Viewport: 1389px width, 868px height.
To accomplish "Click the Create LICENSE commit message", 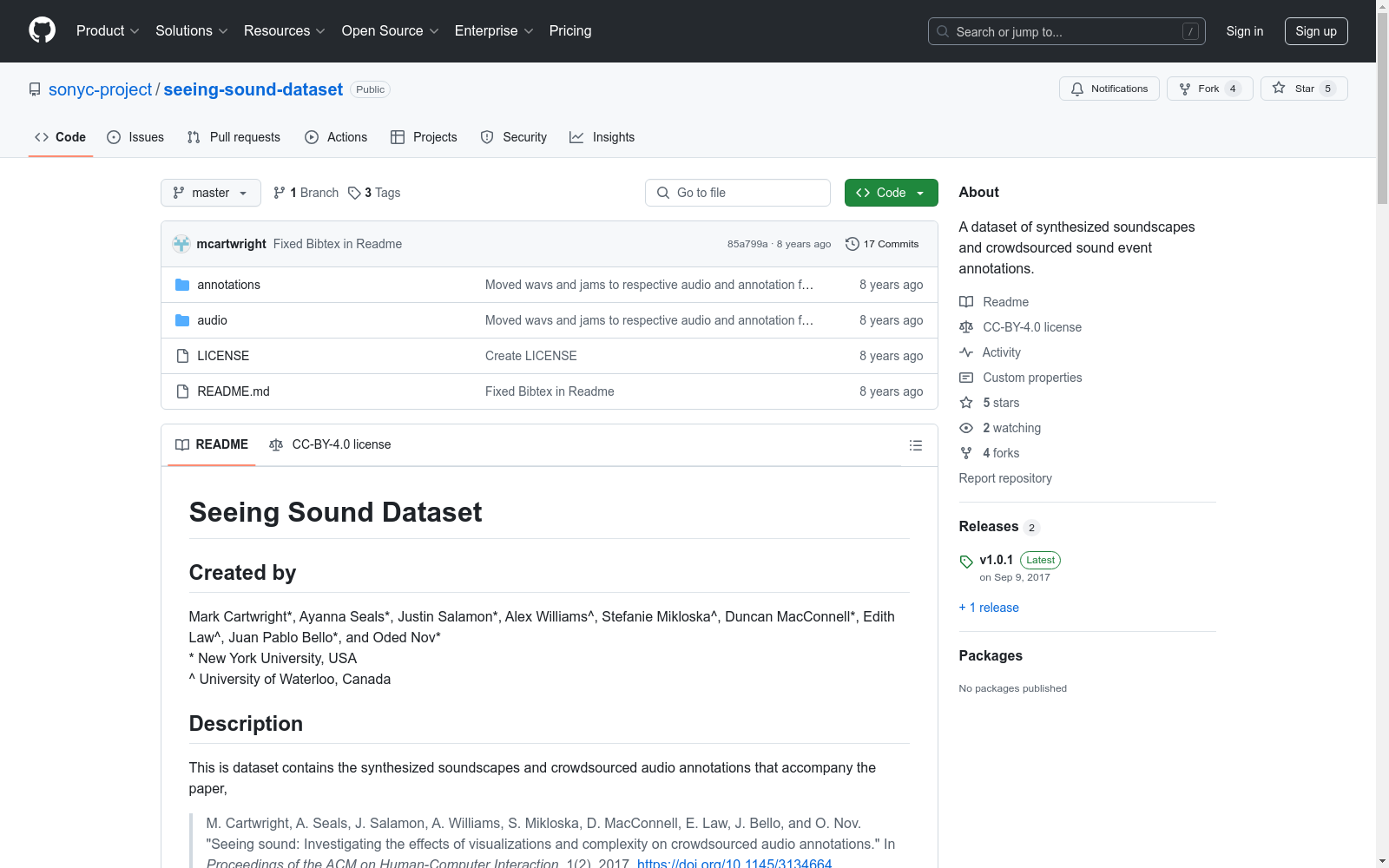I will (531, 356).
